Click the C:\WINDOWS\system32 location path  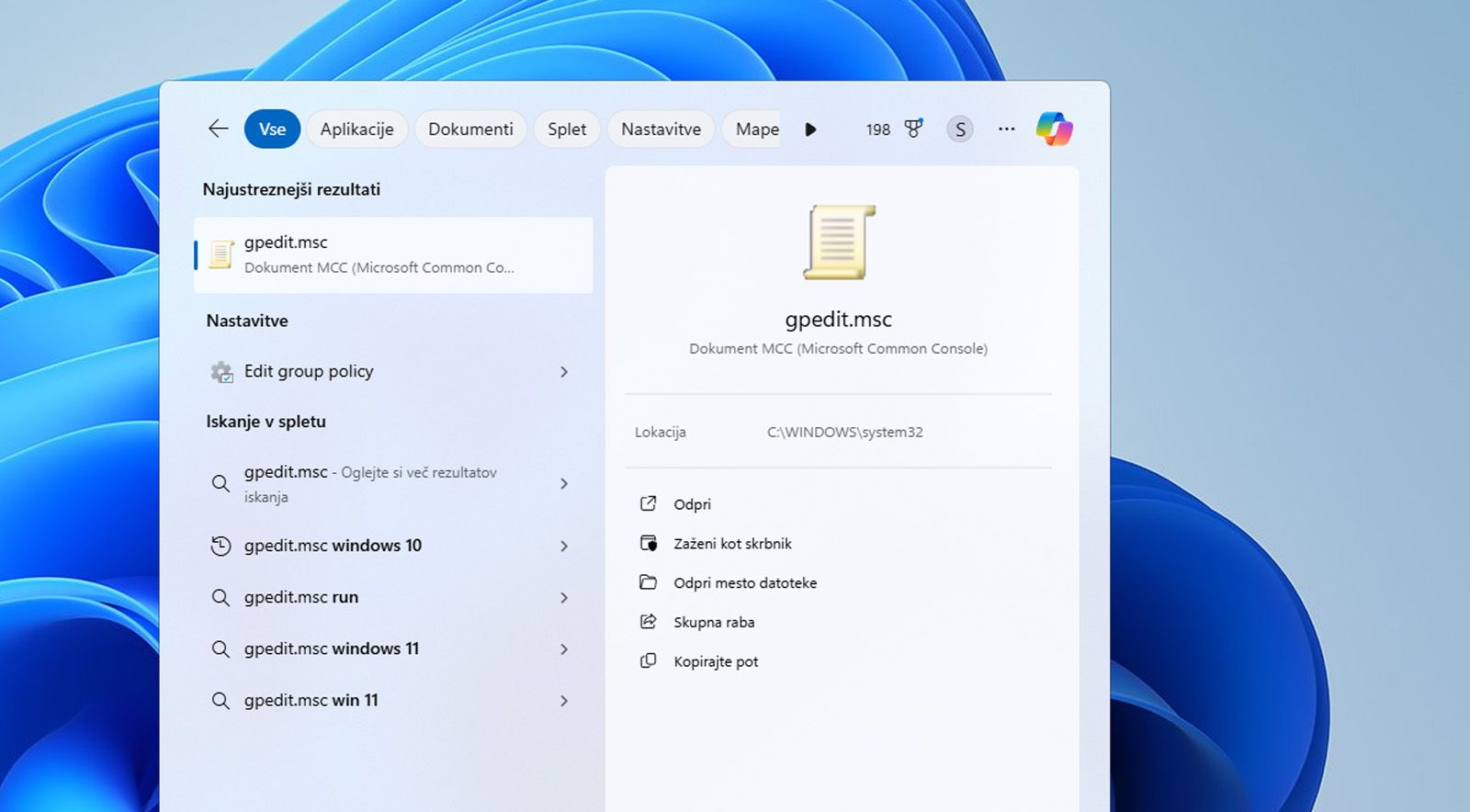845,432
